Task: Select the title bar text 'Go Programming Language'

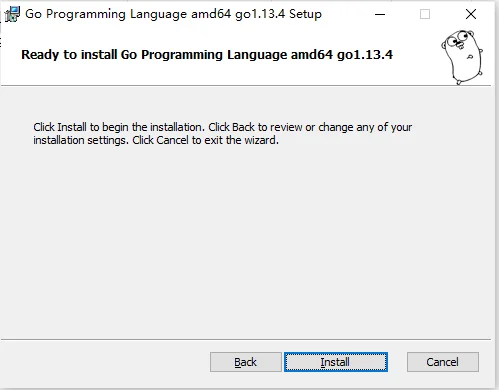Action: 106,14
